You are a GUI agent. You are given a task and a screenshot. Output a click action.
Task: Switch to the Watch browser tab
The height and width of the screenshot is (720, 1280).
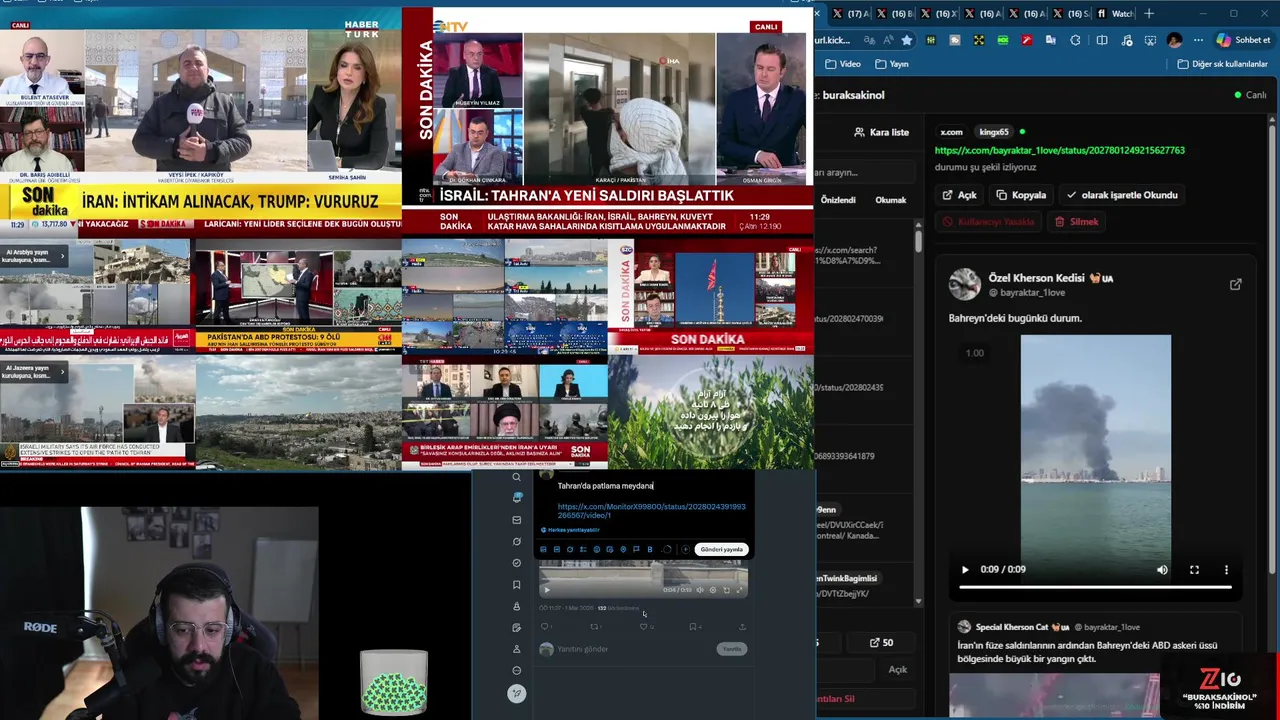point(1116,14)
